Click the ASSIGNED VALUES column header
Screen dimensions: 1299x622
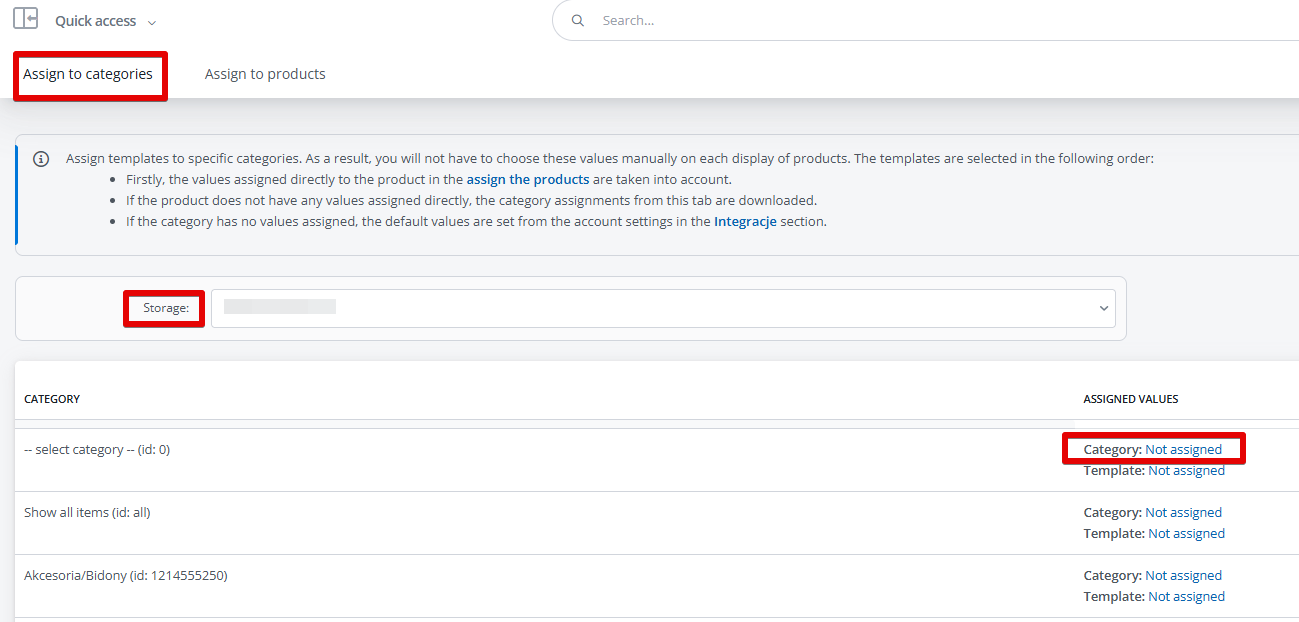(x=1130, y=399)
